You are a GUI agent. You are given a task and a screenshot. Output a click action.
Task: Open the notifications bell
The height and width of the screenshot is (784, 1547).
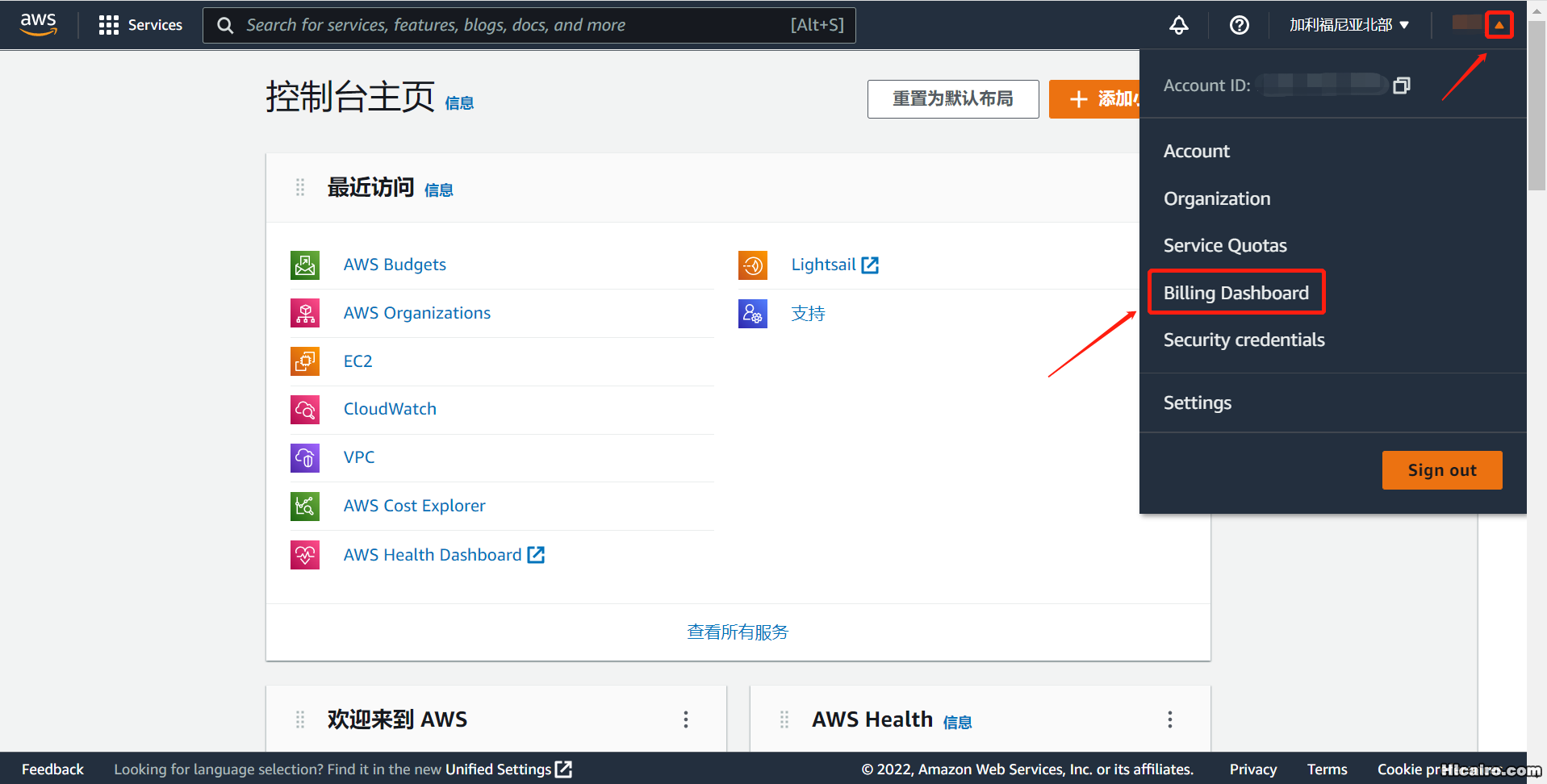(1179, 25)
